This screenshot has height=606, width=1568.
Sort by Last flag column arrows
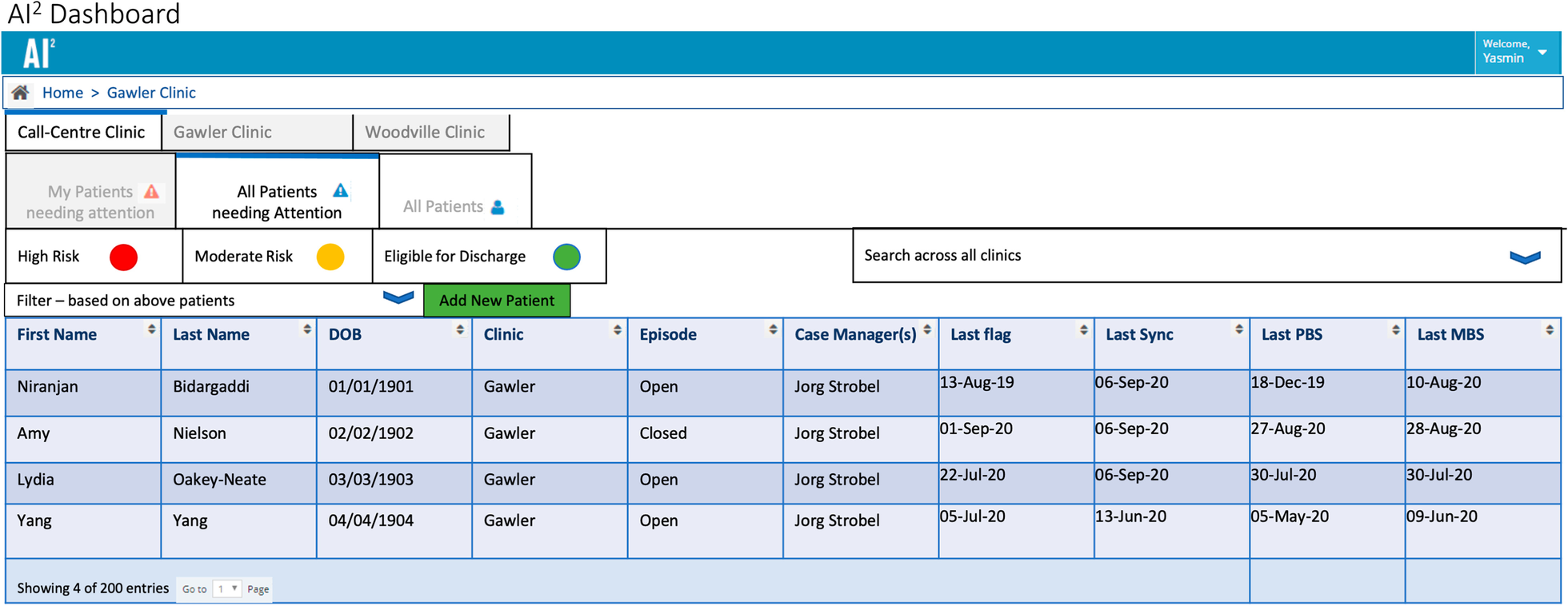click(x=1084, y=329)
